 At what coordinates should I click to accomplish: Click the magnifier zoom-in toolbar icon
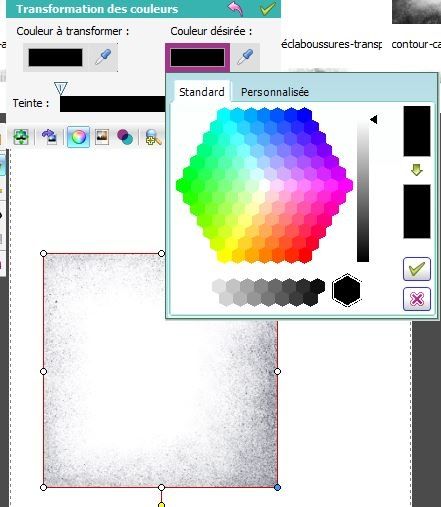coord(153,137)
